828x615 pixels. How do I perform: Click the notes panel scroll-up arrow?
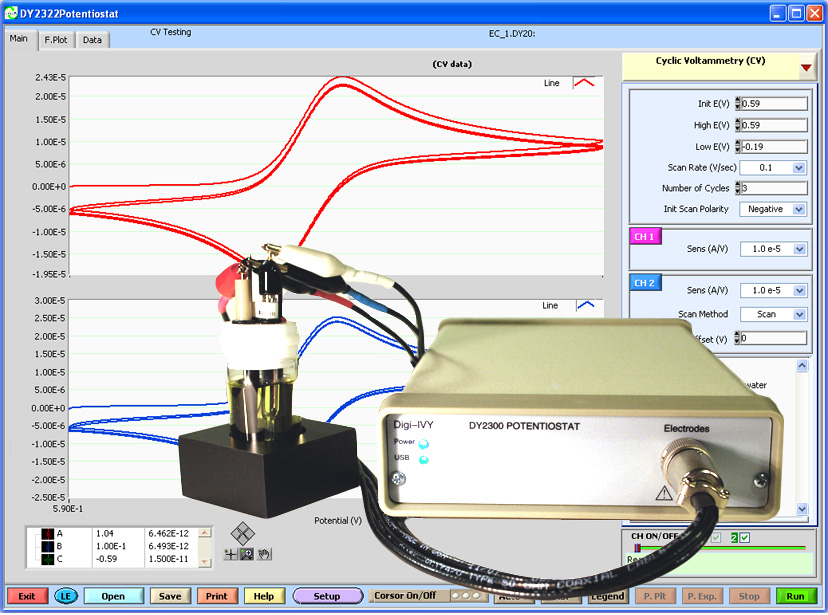click(802, 365)
